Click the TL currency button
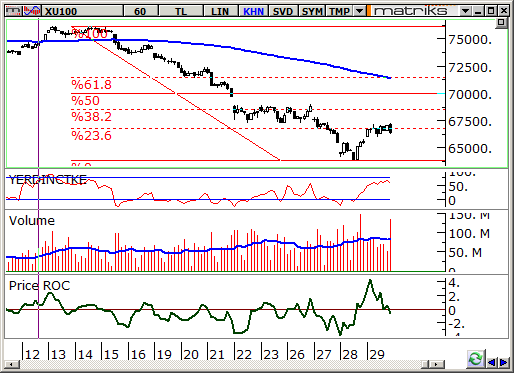This screenshot has height=373, width=514. [181, 11]
